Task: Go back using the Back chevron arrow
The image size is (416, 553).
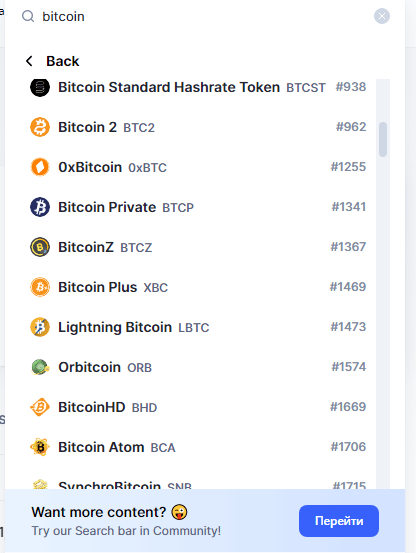Action: [29, 61]
